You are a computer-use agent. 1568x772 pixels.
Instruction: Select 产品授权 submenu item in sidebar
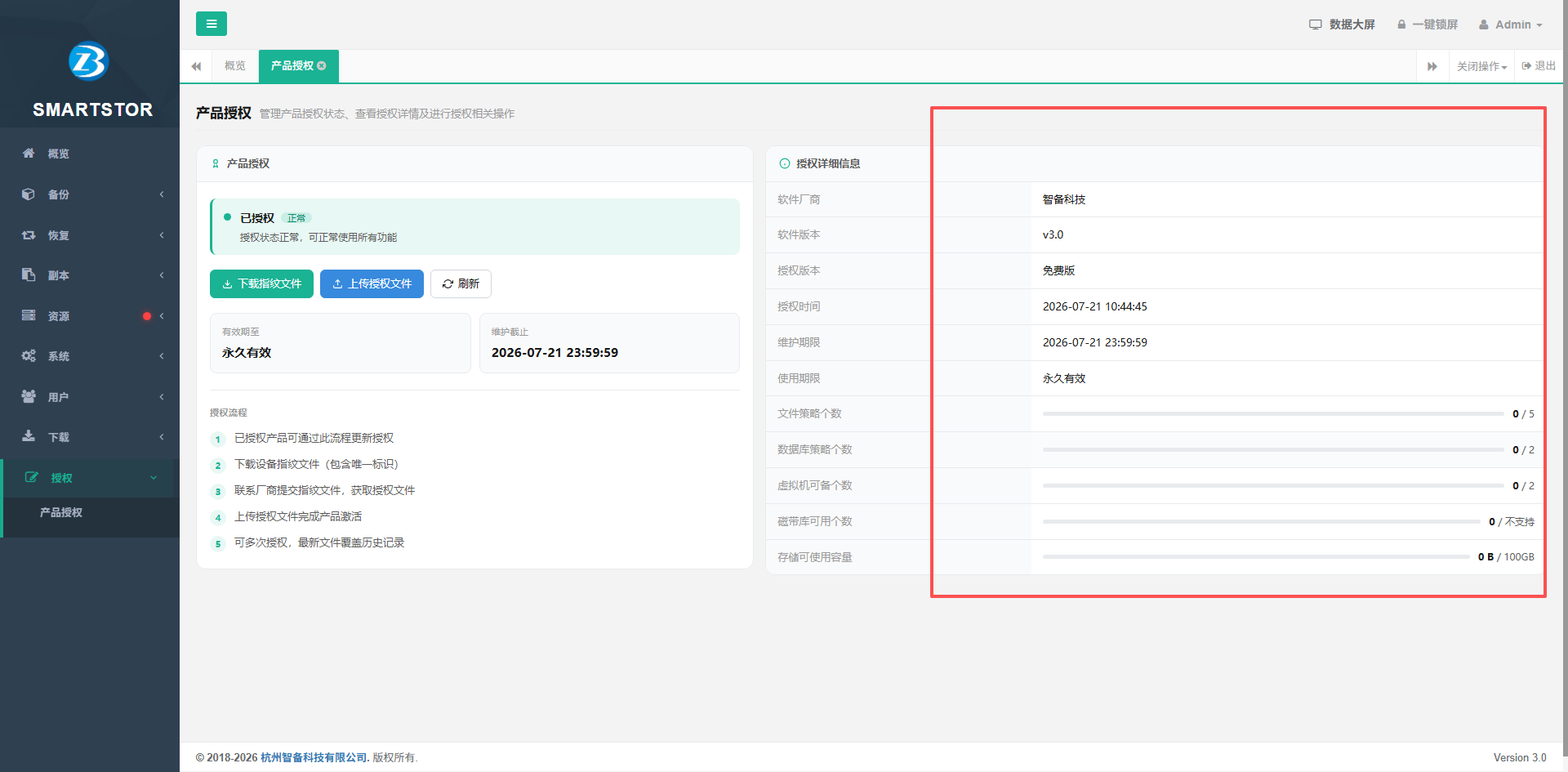click(61, 512)
